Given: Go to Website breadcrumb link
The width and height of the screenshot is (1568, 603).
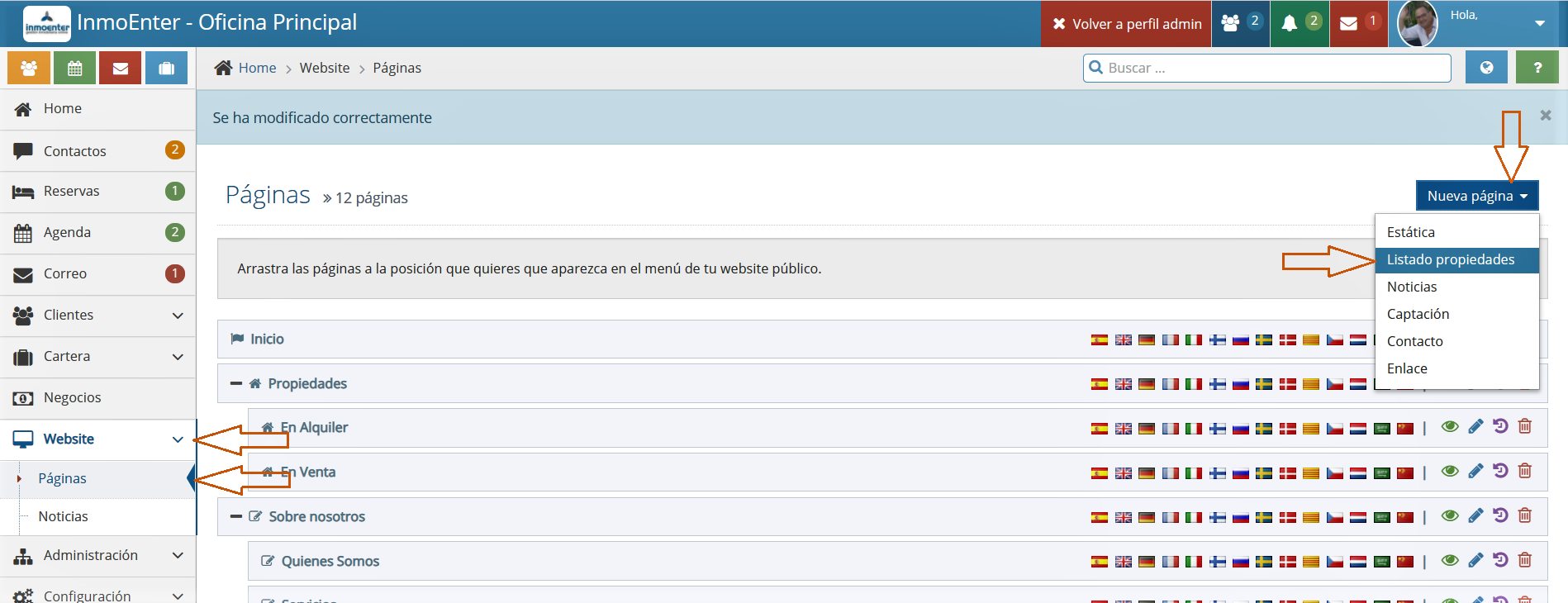Looking at the screenshot, I should point(325,68).
